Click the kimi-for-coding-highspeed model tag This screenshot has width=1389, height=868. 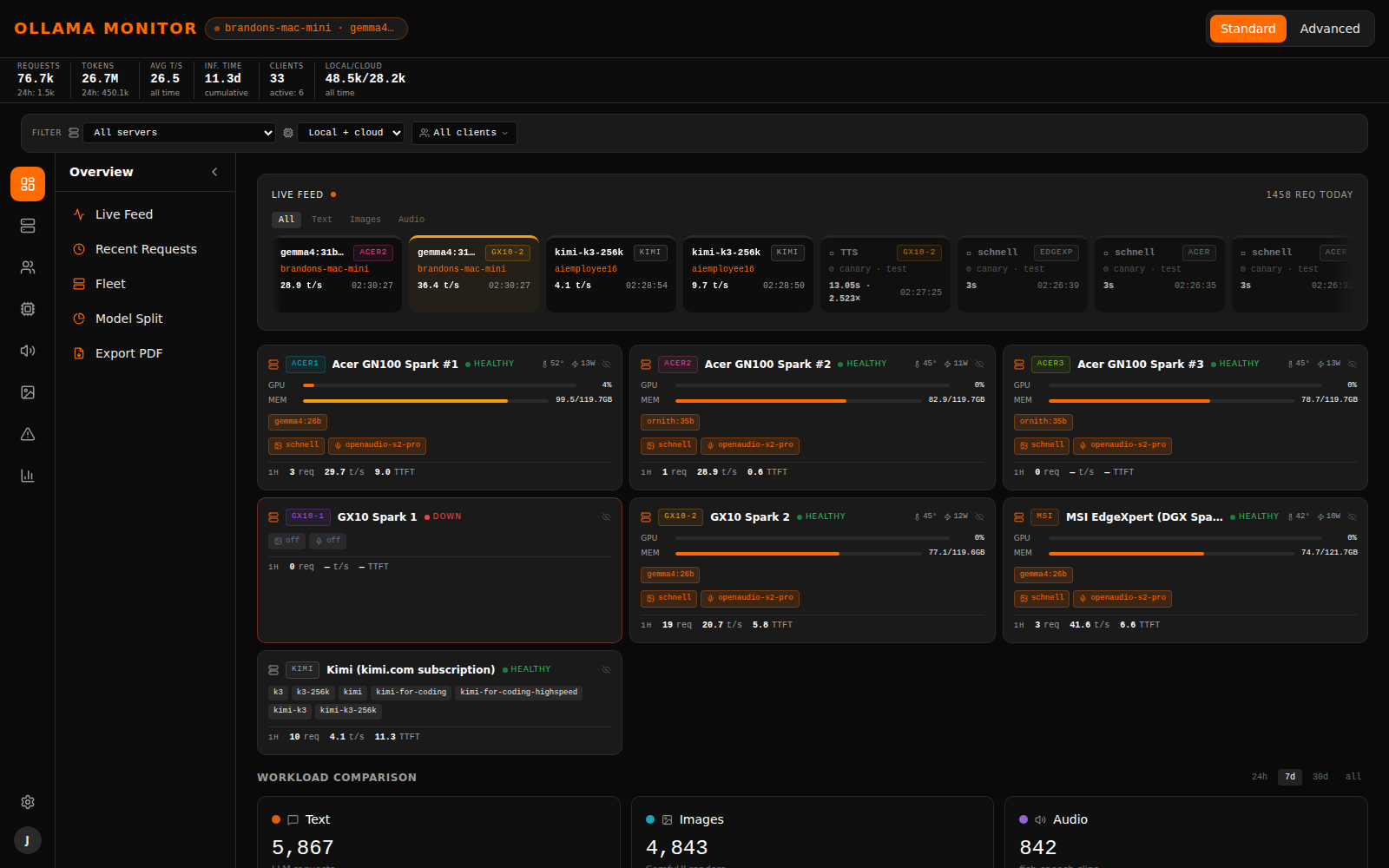pyautogui.click(x=518, y=693)
